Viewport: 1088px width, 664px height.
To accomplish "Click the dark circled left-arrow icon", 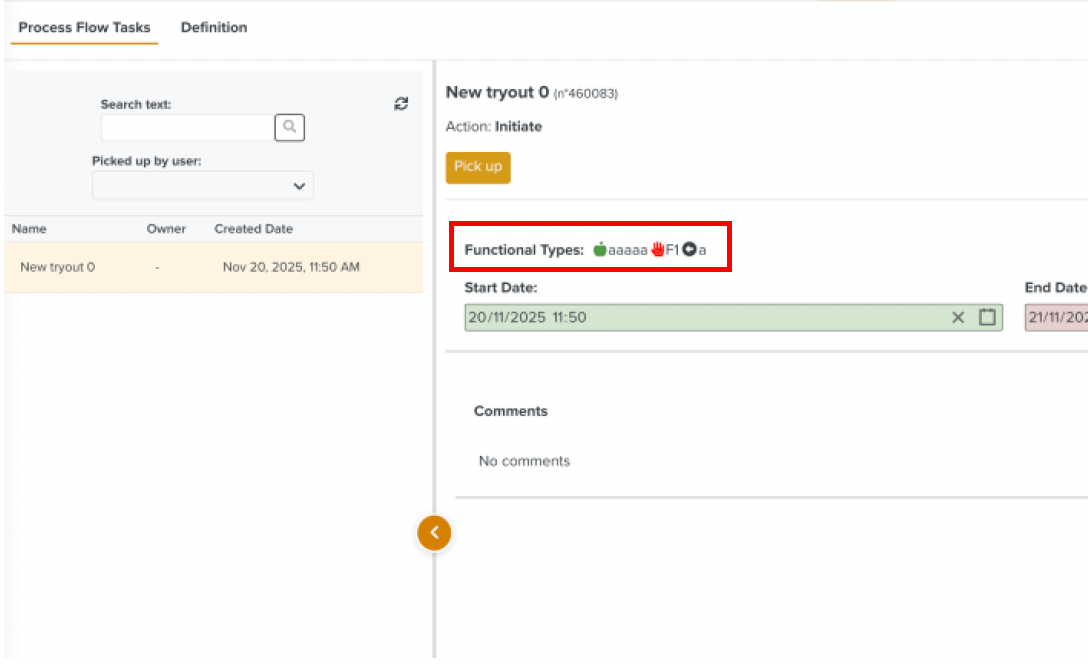I will (x=689, y=250).
